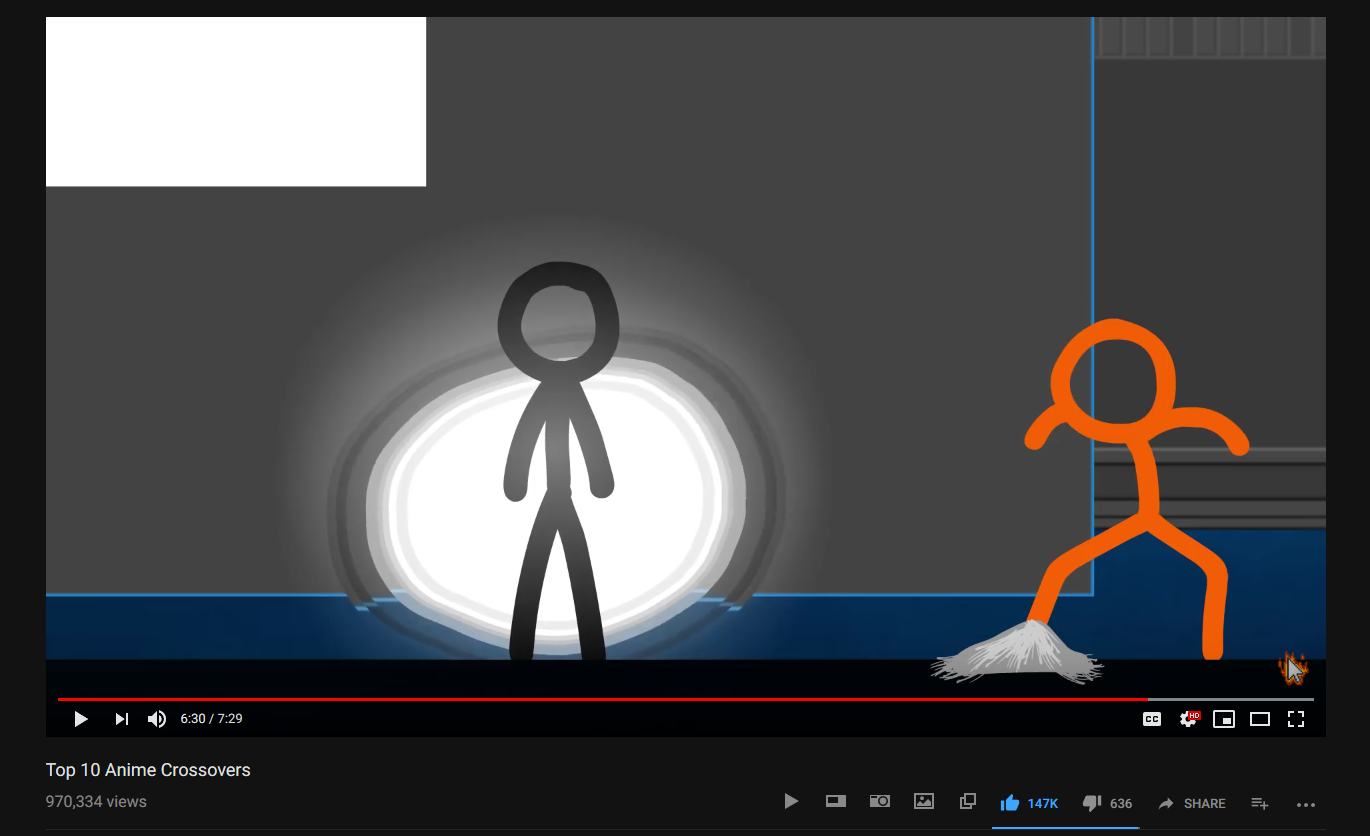Click the white box on the video
Viewport: 1370px width, 836px height.
coord(236,102)
